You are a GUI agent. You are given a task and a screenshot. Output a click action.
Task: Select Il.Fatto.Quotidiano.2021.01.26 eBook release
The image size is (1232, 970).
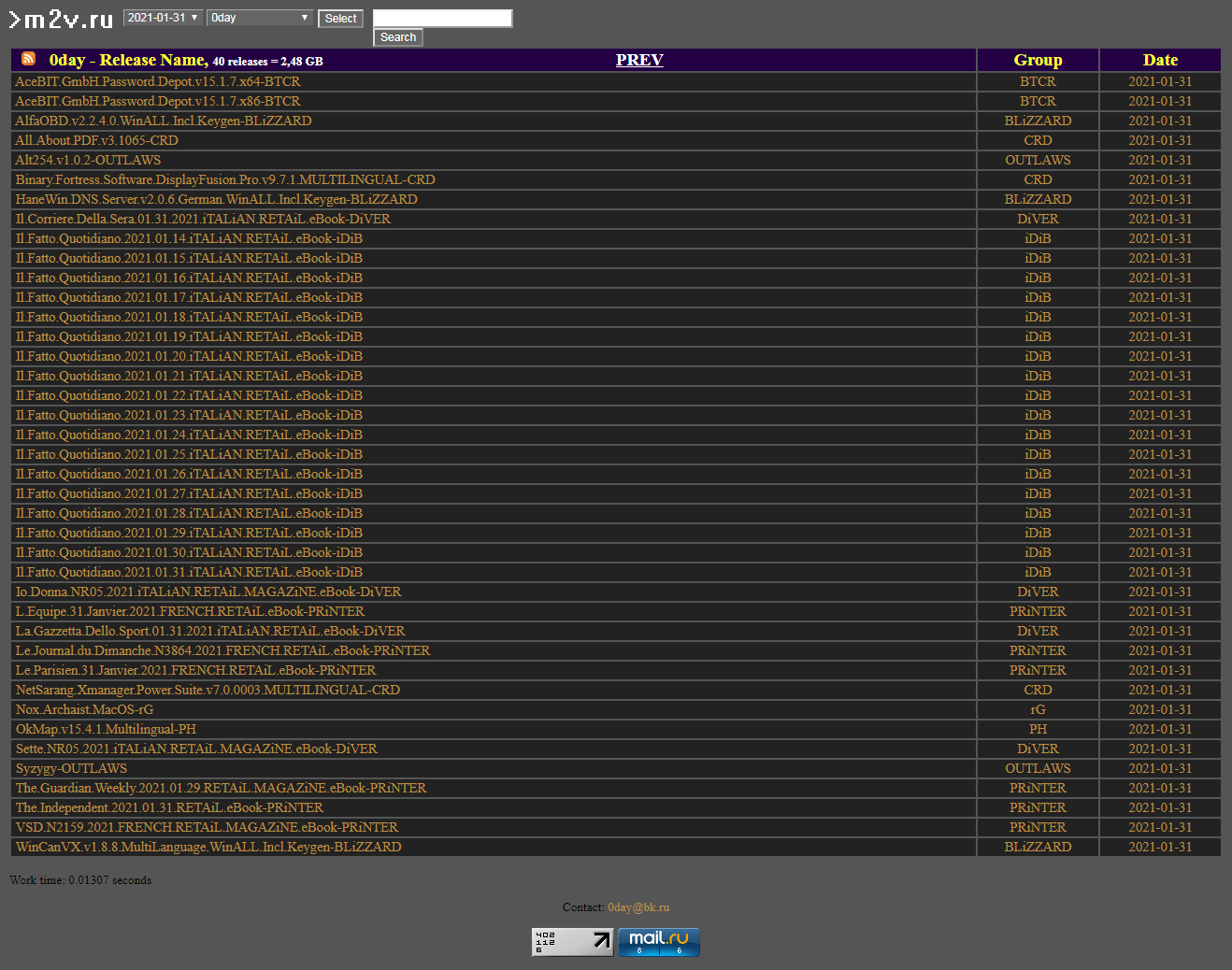point(189,474)
